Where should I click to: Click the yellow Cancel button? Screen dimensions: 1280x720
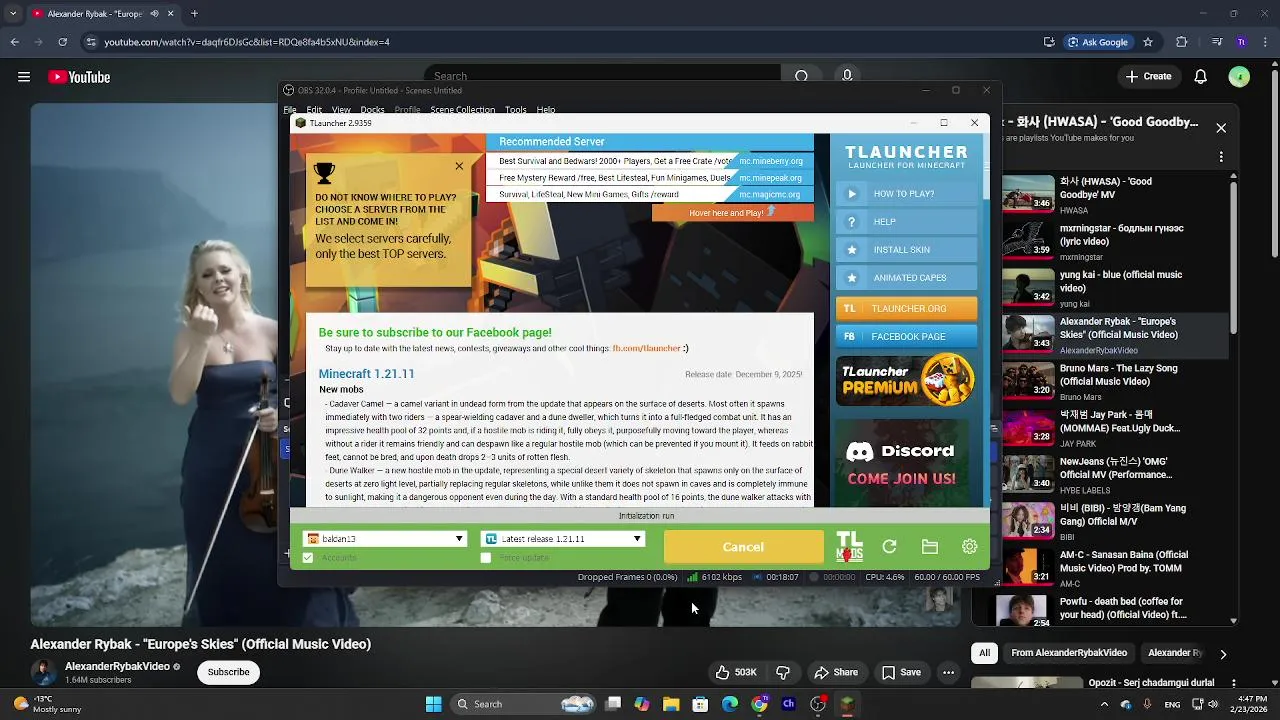[743, 547]
